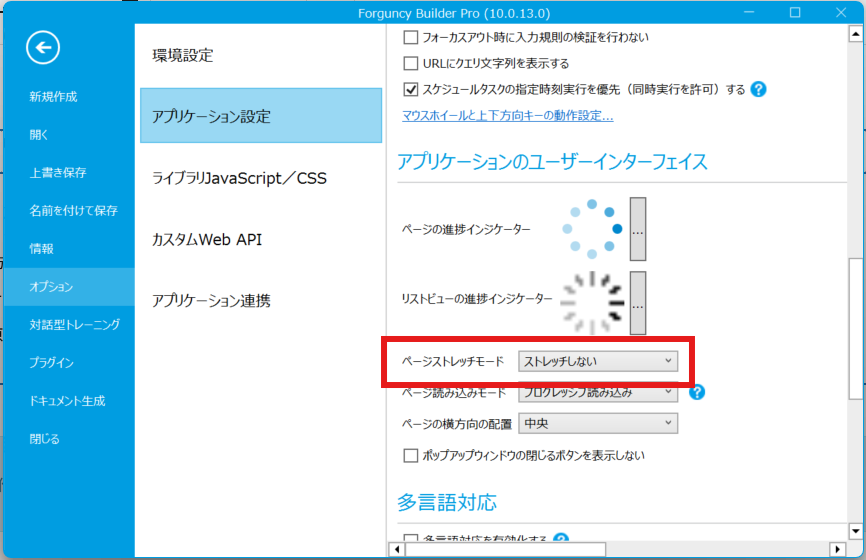Click the back arrow circle icon
The image size is (866, 560).
click(x=43, y=47)
